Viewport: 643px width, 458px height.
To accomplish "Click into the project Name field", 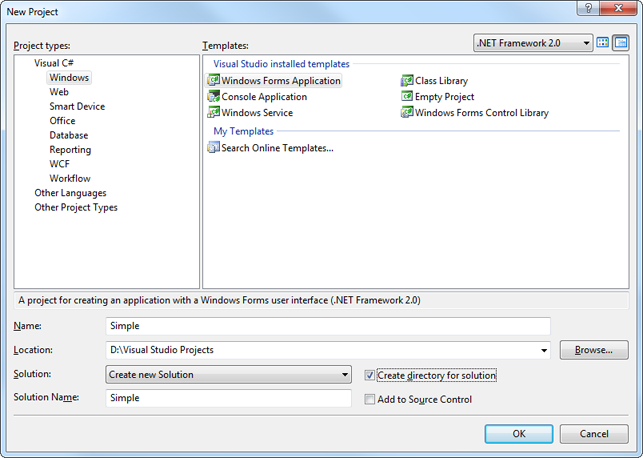I will click(x=327, y=326).
